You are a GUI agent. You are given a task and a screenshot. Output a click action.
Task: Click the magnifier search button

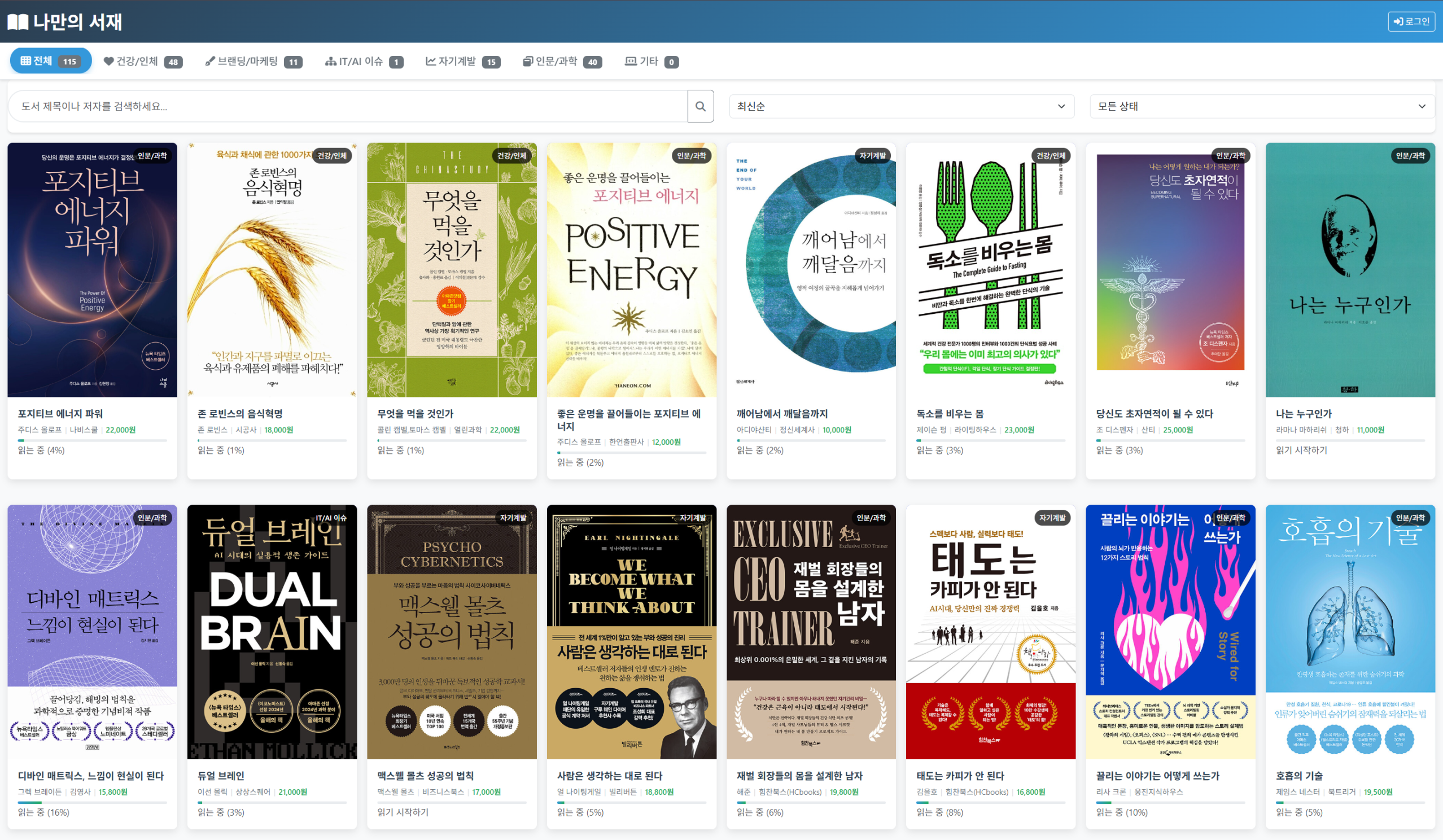pos(699,106)
